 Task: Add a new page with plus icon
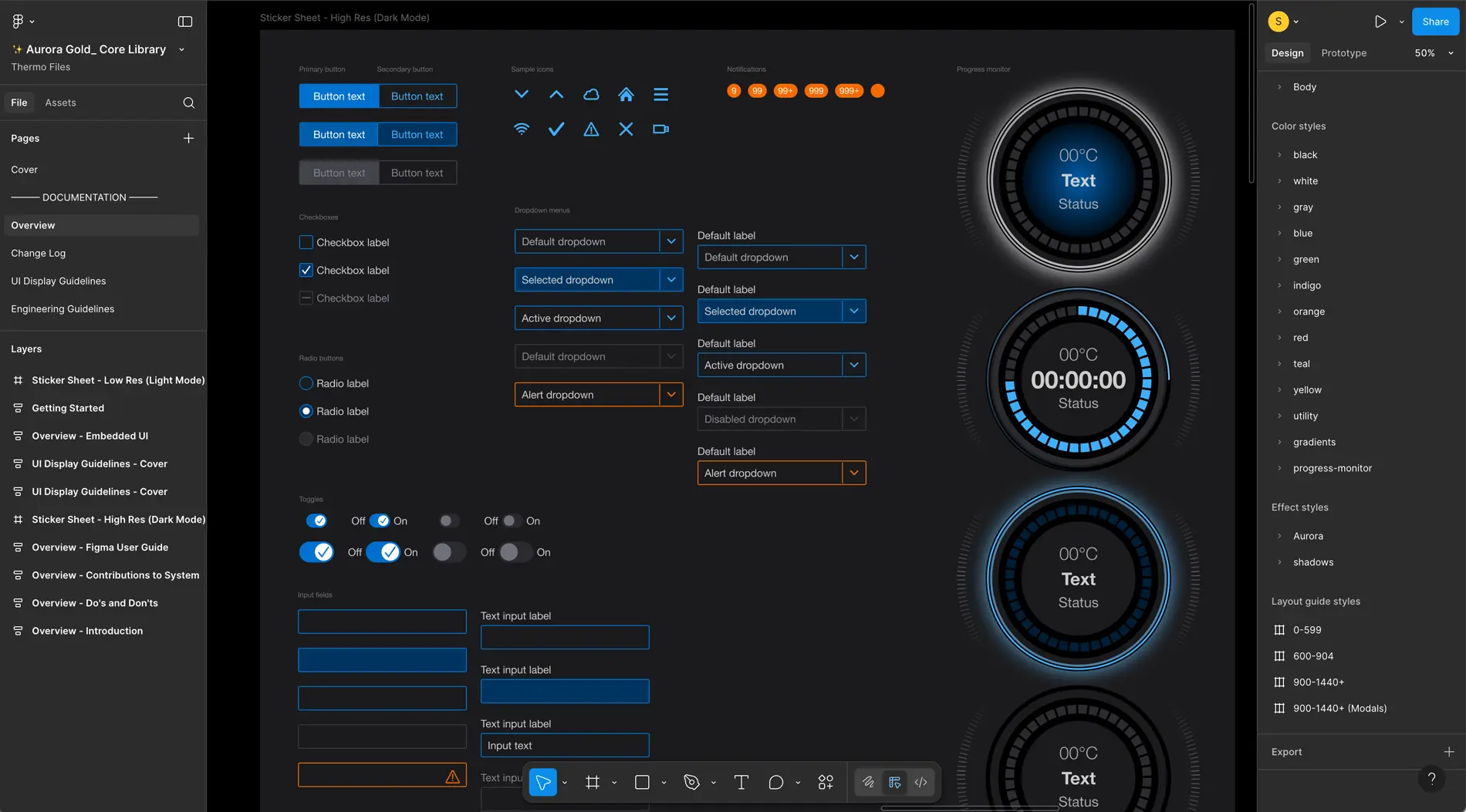click(x=188, y=138)
